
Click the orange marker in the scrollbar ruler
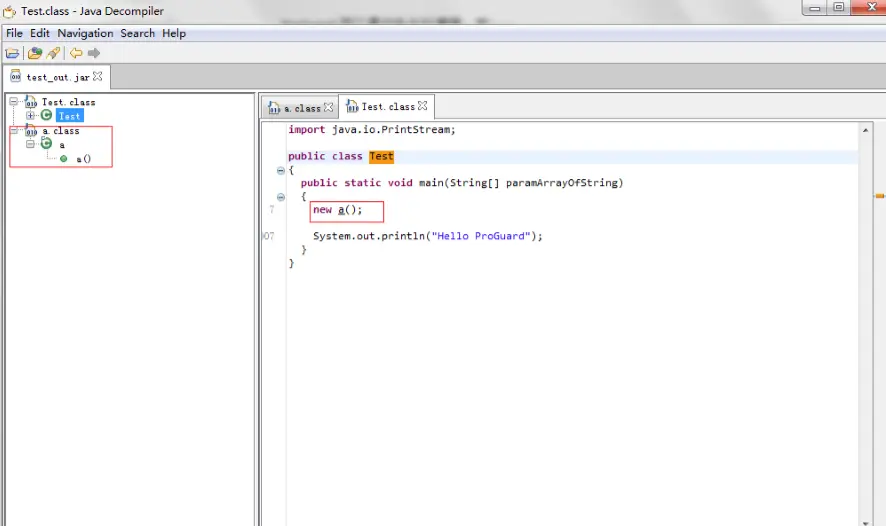(x=880, y=196)
